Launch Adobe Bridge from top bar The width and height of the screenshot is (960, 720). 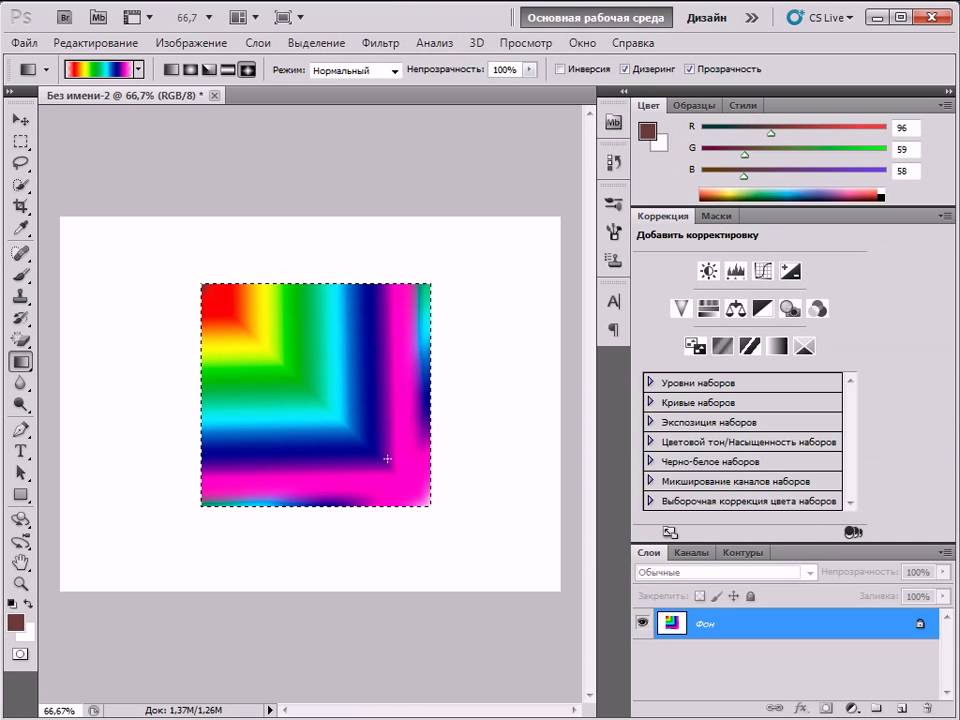(x=65, y=17)
